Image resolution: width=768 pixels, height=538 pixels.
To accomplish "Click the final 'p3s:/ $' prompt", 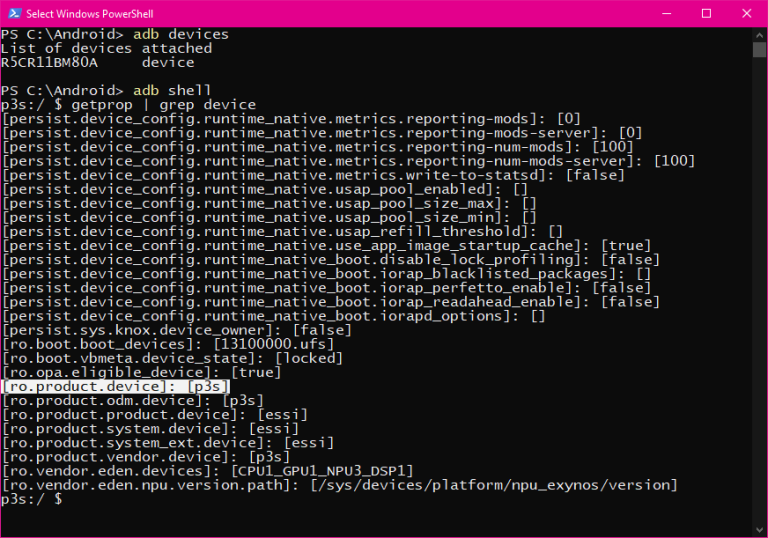I will [32, 499].
